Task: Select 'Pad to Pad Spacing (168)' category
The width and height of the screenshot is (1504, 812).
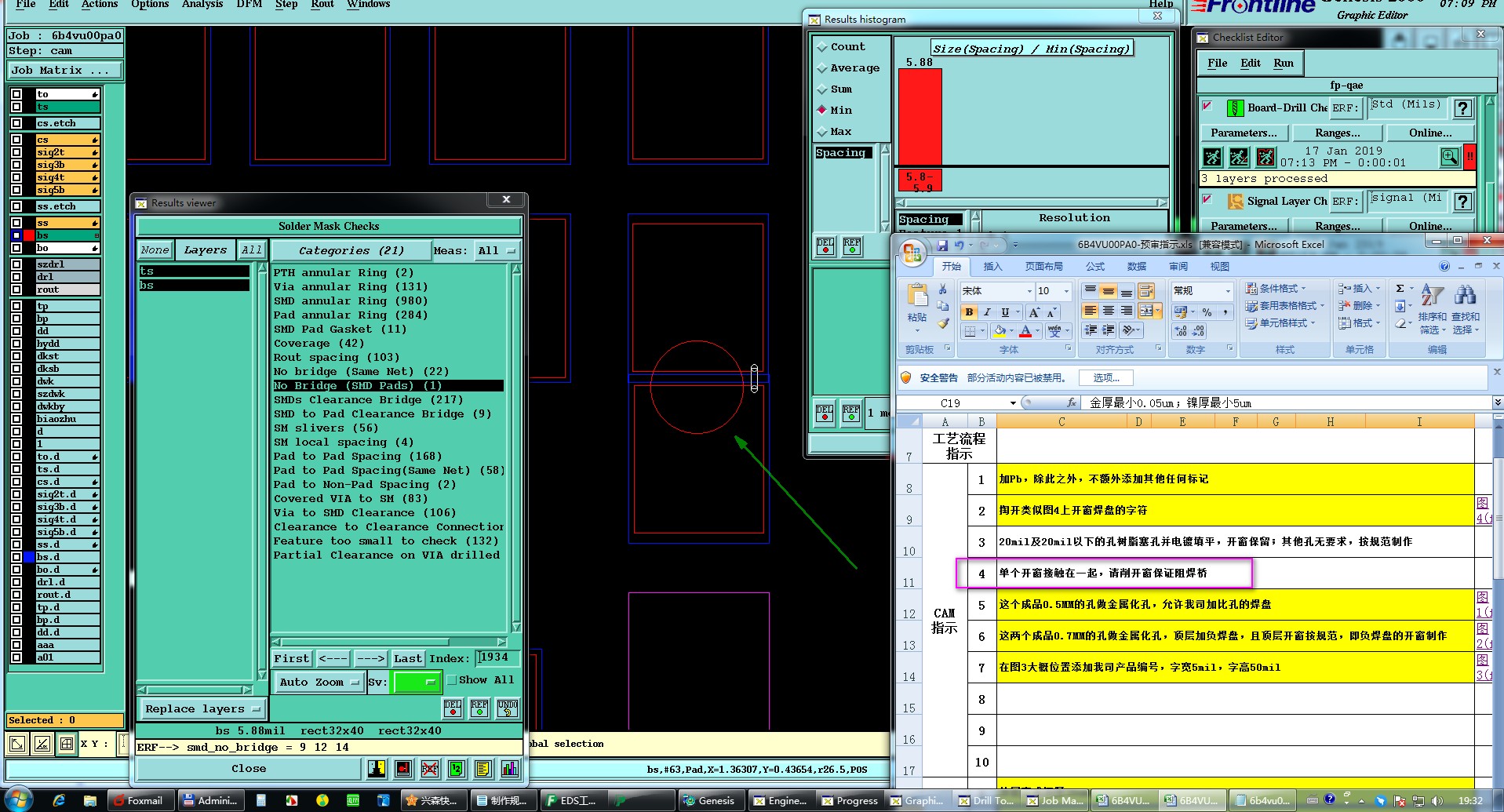Action: tap(358, 456)
